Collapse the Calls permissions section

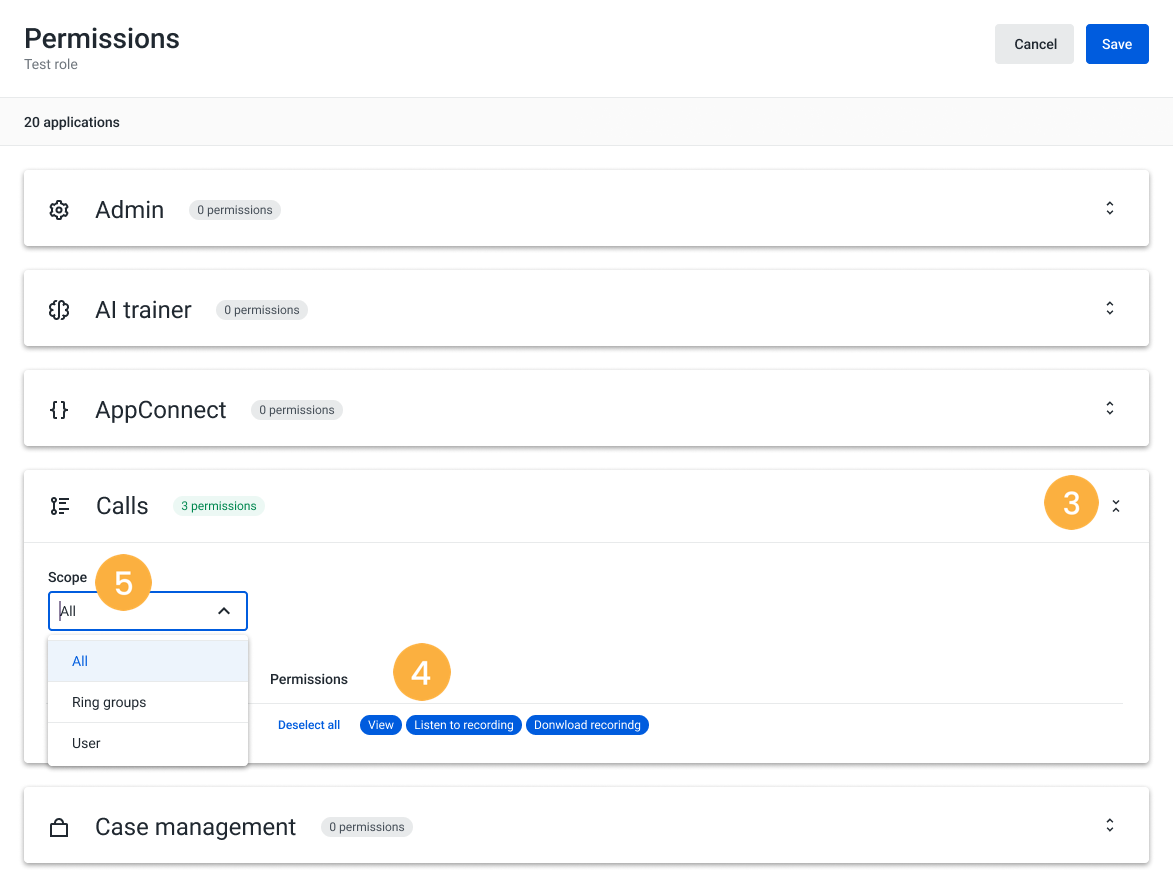1116,507
